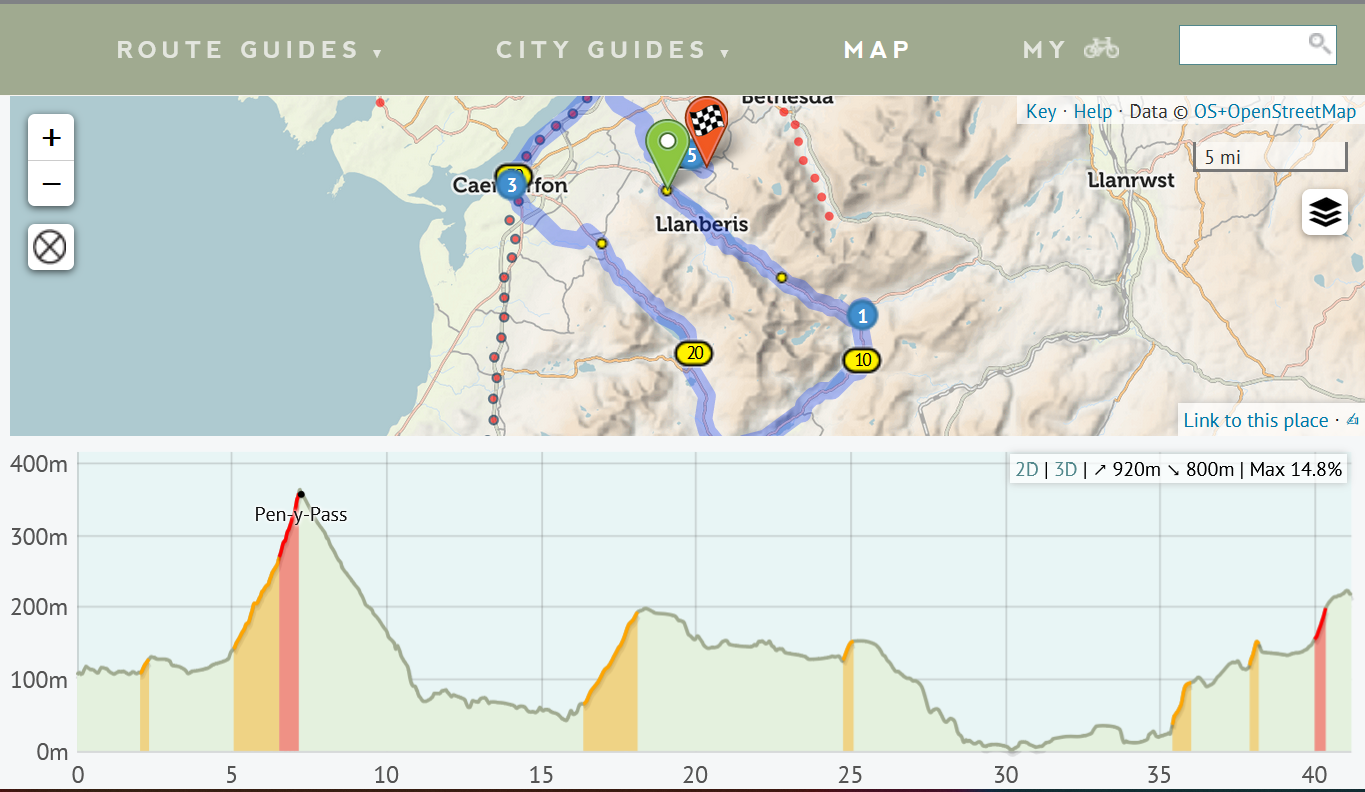Select waypoint 3 marker near Caernarfon
This screenshot has width=1365, height=792.
[x=512, y=184]
